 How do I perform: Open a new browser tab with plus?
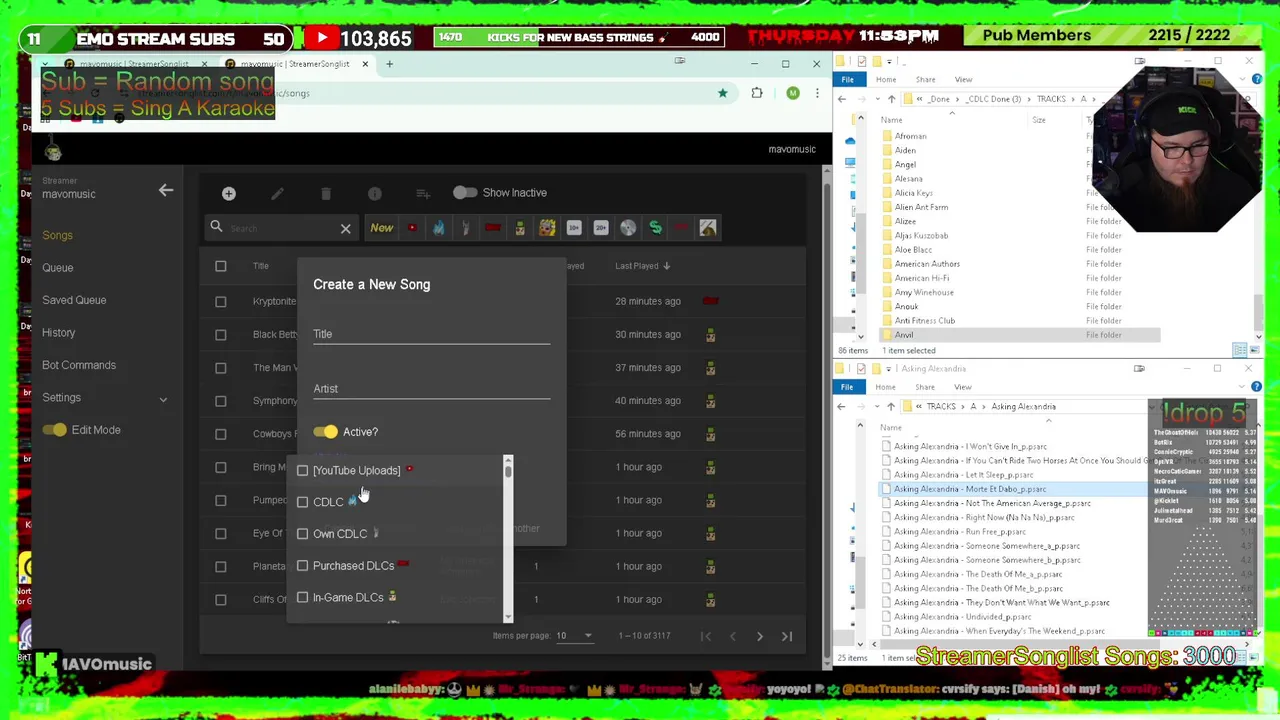[390, 64]
